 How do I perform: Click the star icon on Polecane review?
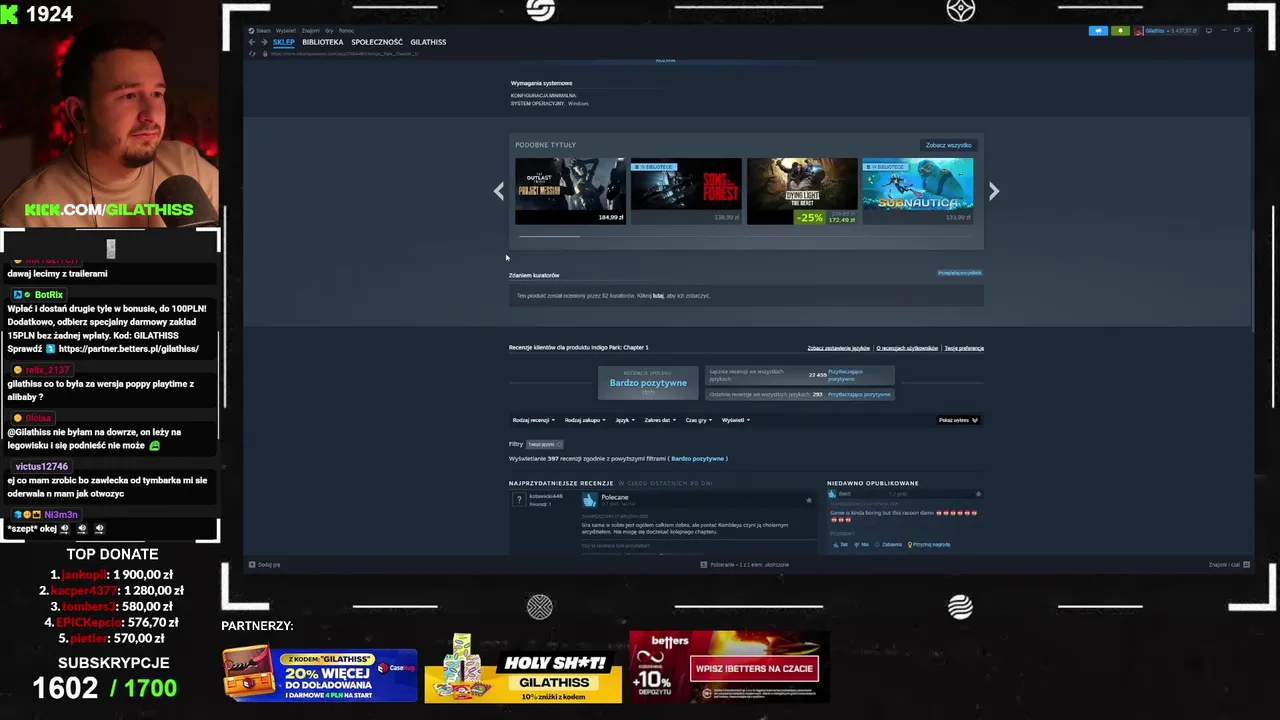click(x=809, y=500)
